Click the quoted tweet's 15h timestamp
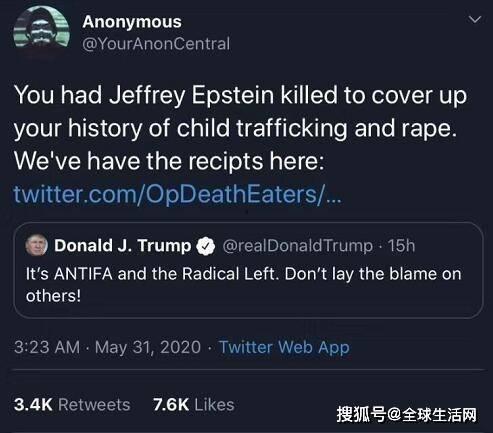 pos(401,246)
